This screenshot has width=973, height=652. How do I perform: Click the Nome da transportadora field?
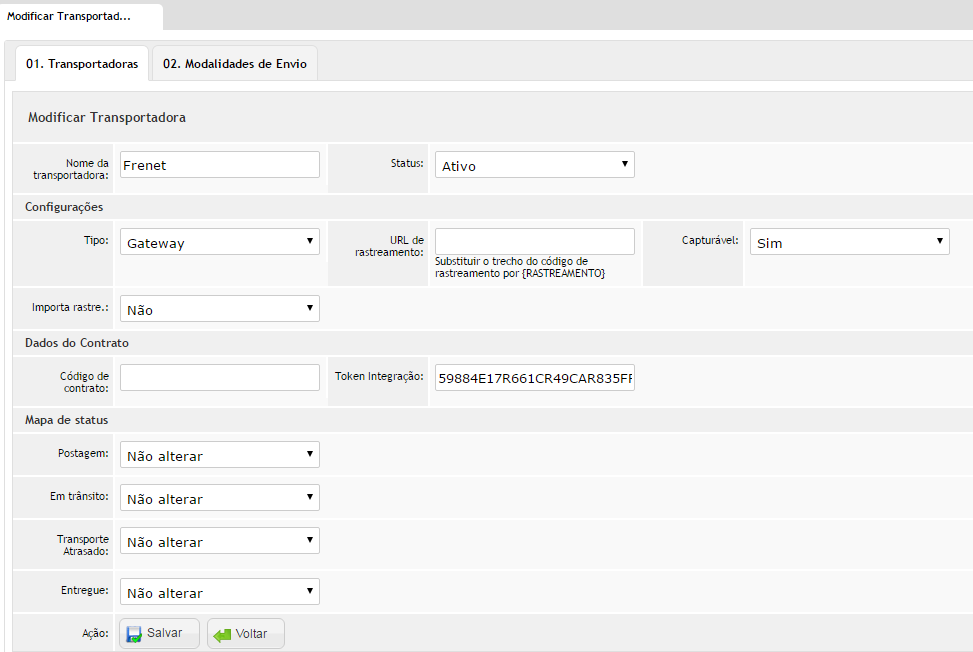tap(219, 165)
